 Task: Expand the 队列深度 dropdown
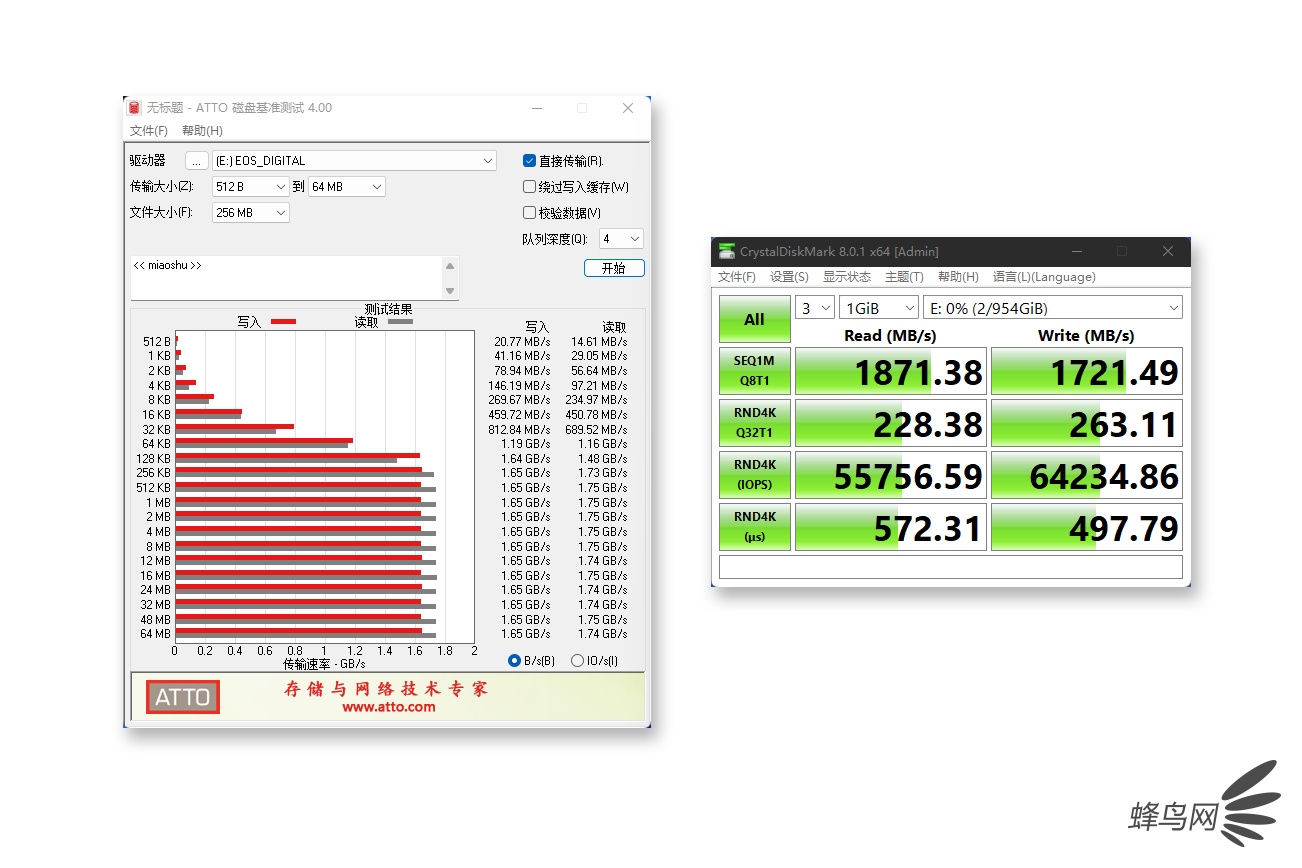coord(633,239)
